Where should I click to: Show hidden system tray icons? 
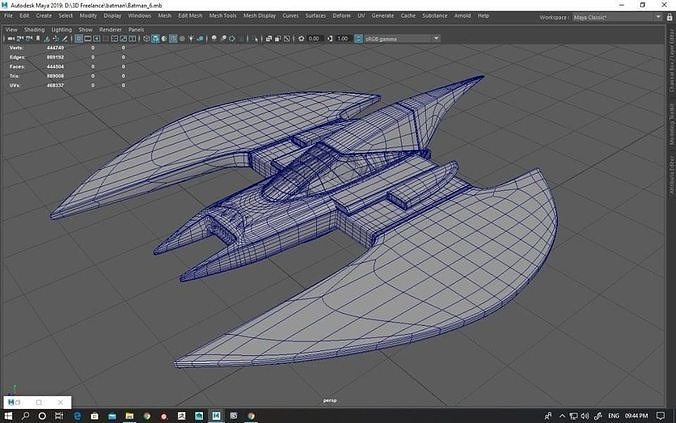pos(562,416)
